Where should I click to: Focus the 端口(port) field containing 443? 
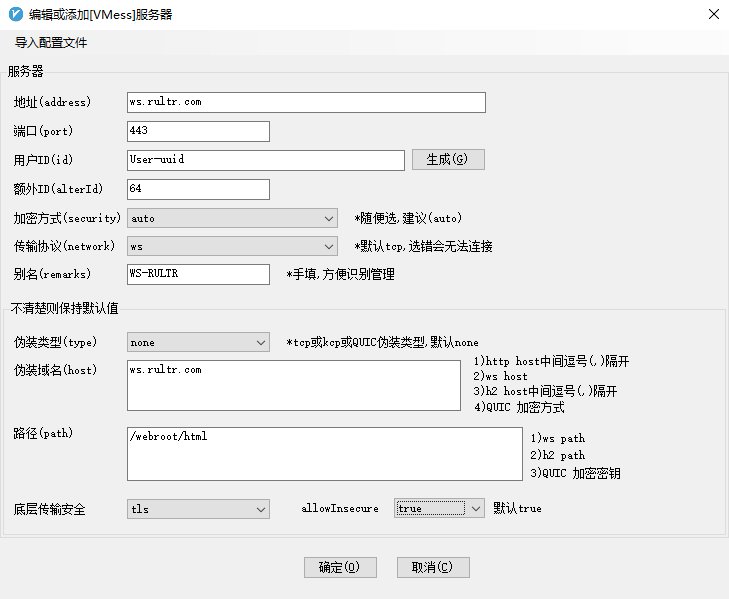click(198, 131)
